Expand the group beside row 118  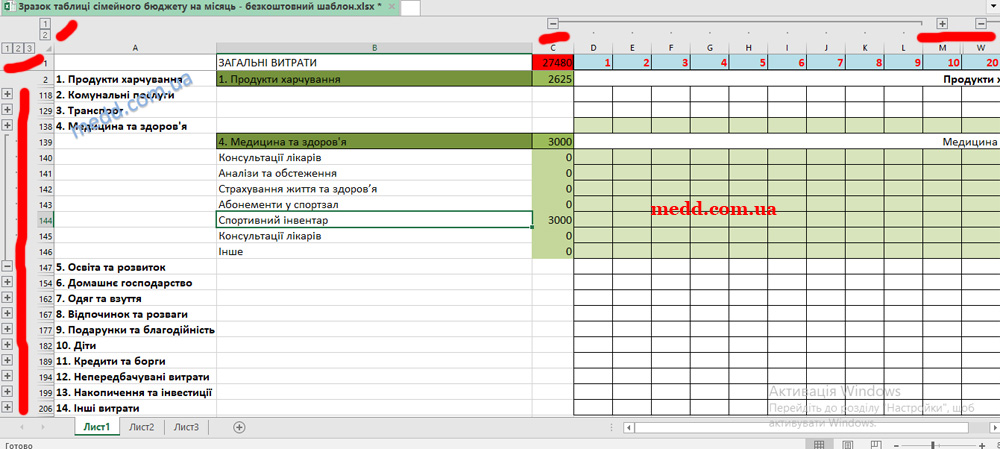coord(8,94)
